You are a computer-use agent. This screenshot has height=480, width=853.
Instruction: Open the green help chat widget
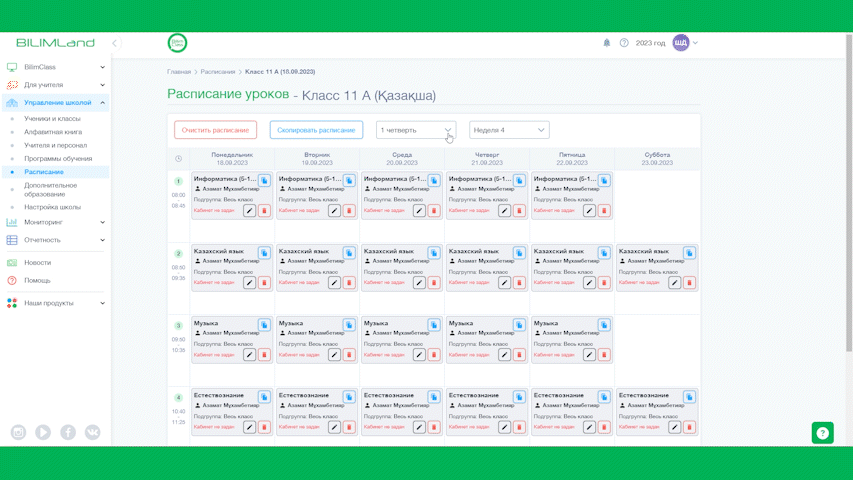click(823, 433)
